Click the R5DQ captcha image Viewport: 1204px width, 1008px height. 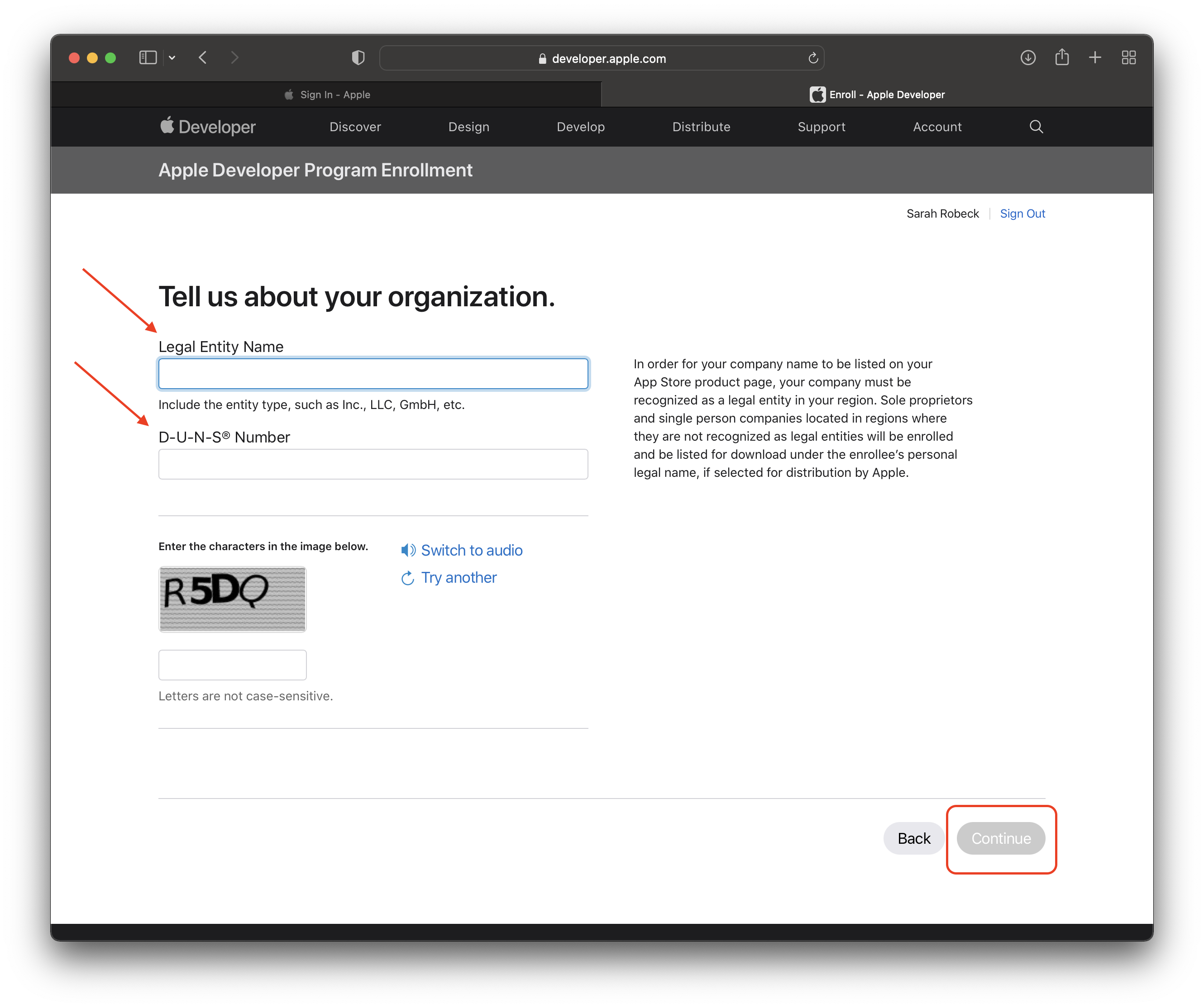pos(232,599)
